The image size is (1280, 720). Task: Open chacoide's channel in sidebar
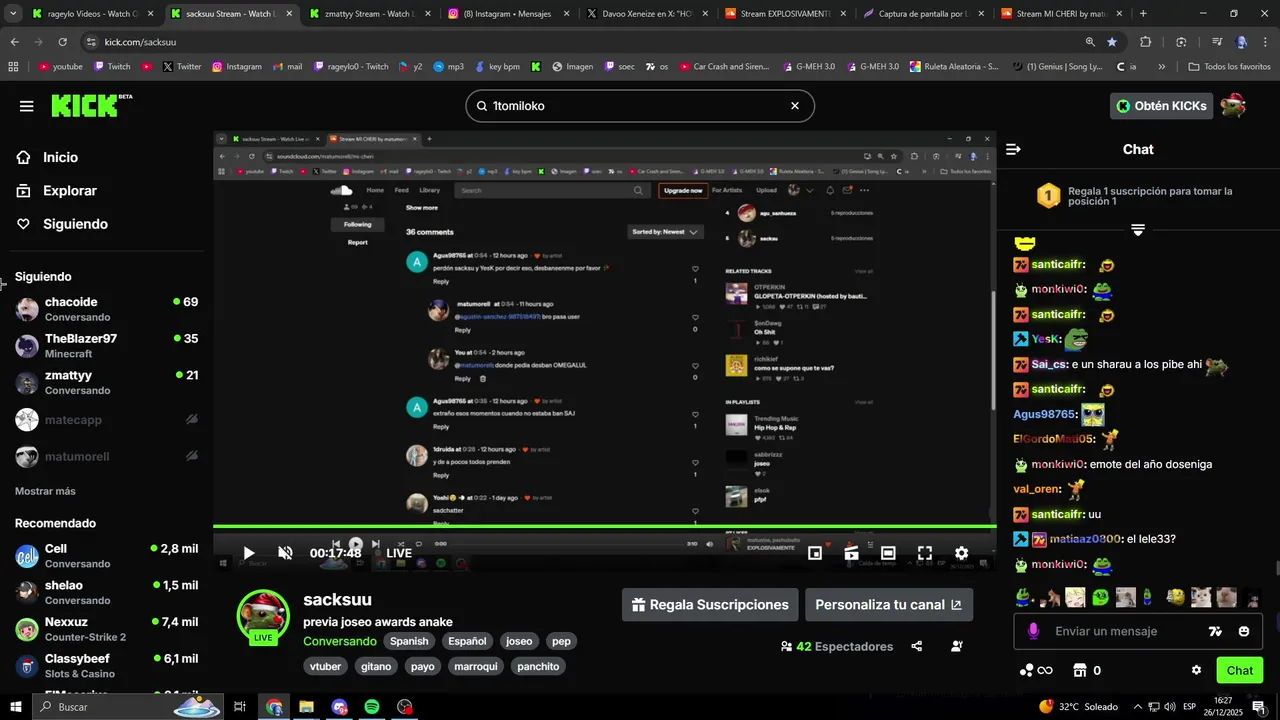click(106, 309)
